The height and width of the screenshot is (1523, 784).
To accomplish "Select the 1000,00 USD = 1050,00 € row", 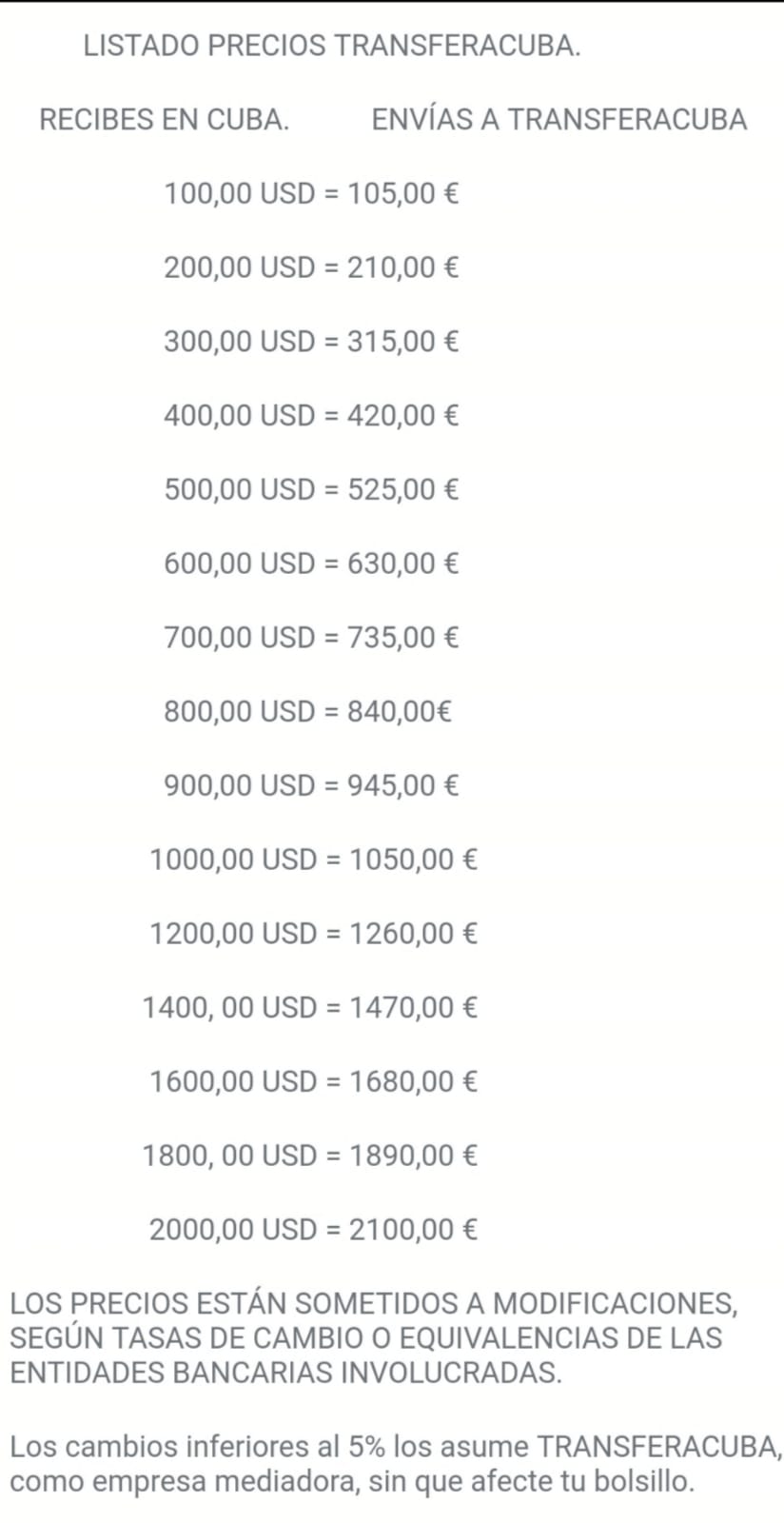I will point(313,860).
